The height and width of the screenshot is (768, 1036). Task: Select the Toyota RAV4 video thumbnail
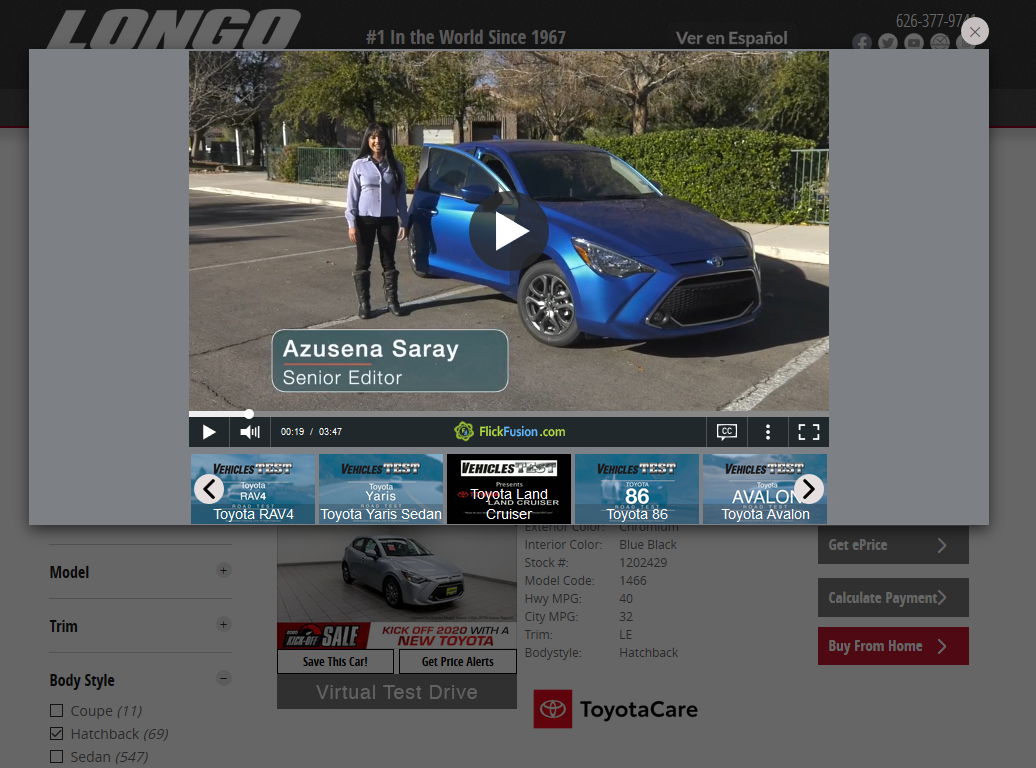253,489
